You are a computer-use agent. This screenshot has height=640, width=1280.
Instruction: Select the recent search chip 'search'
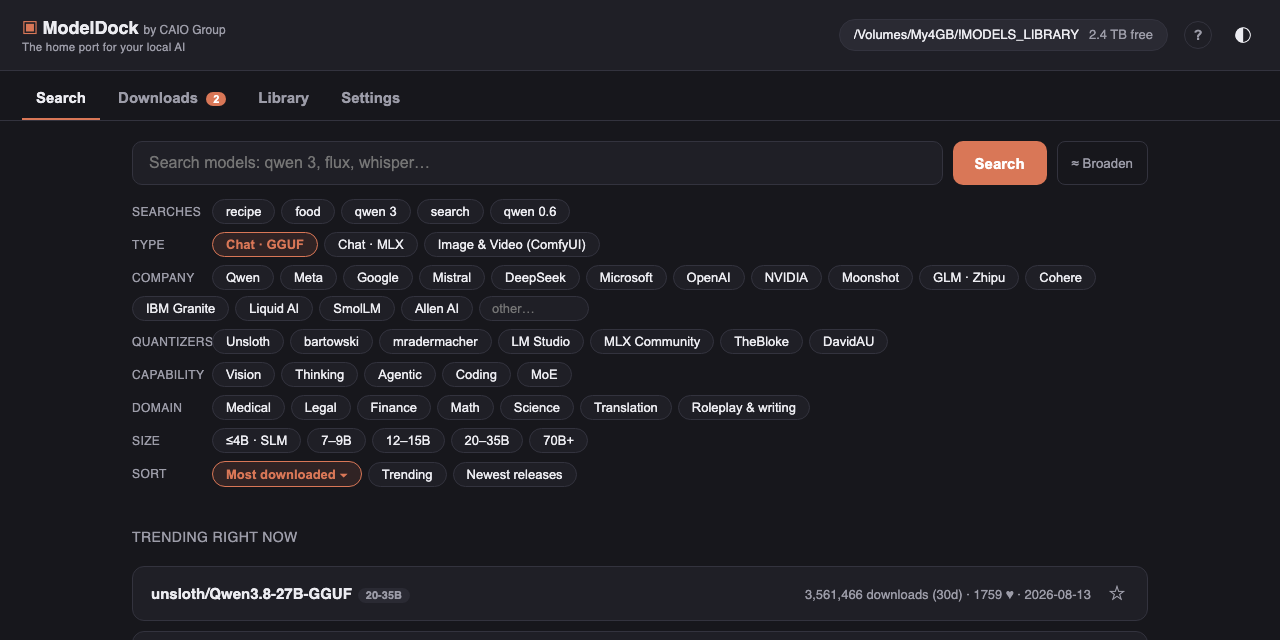[x=450, y=211]
